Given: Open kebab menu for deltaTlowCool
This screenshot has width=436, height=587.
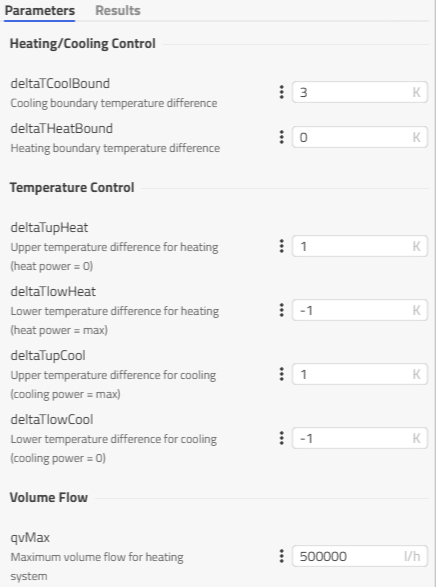Looking at the screenshot, I should pyautogui.click(x=282, y=438).
